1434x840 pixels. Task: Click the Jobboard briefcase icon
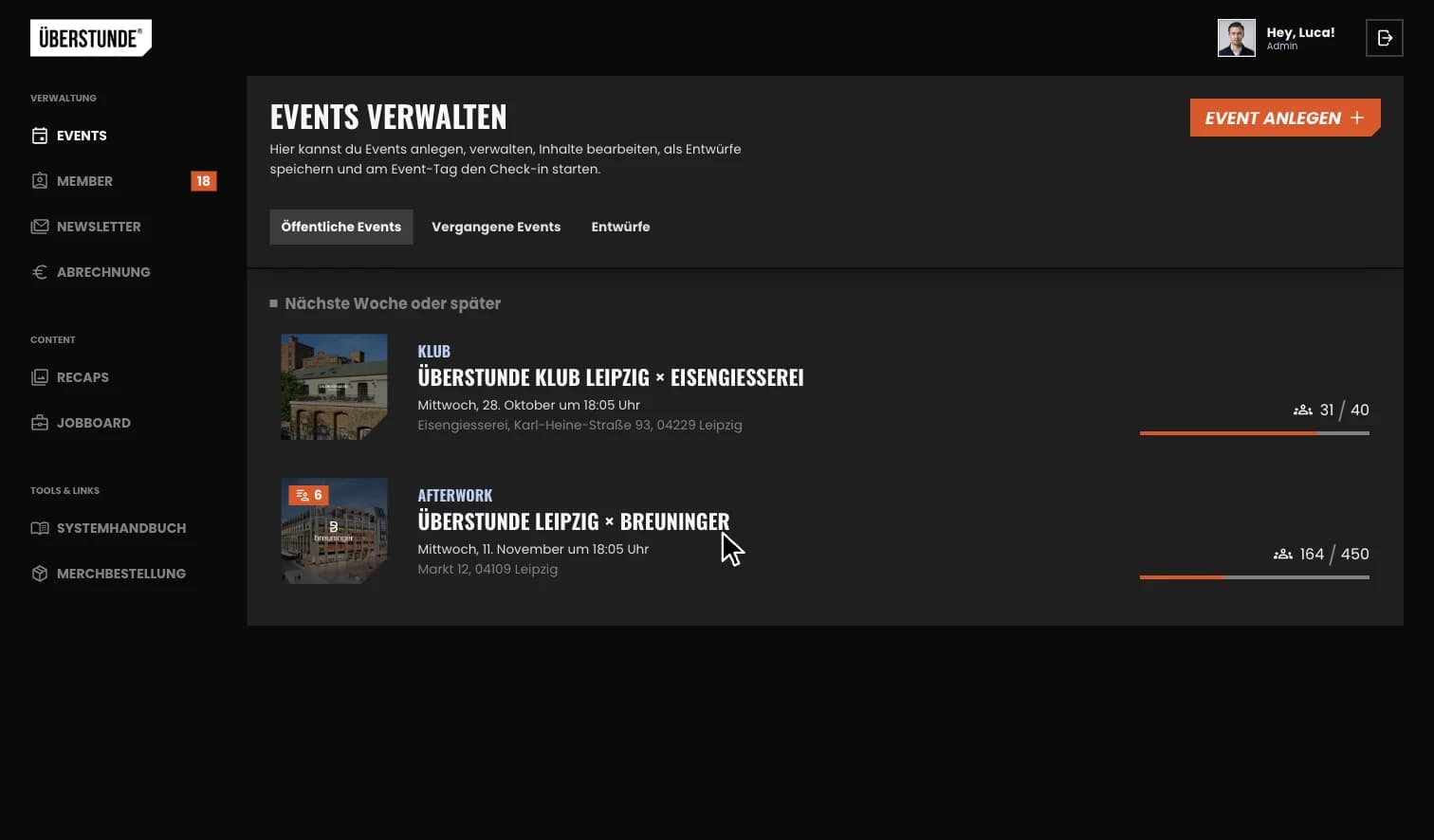40,423
